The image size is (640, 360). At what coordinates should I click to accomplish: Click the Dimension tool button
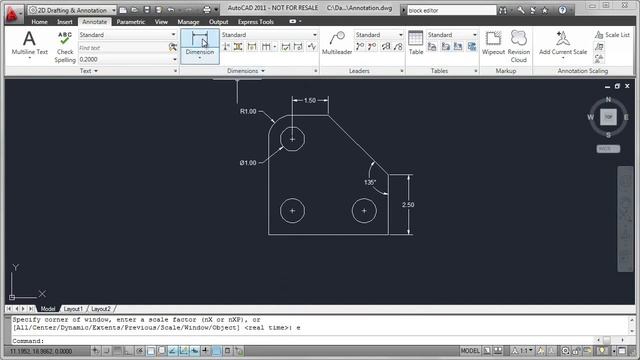click(200, 46)
